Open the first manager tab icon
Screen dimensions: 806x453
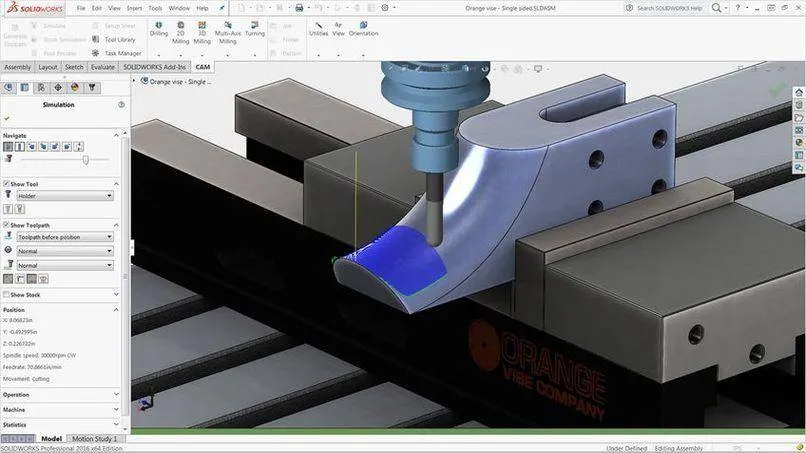tap(8, 88)
